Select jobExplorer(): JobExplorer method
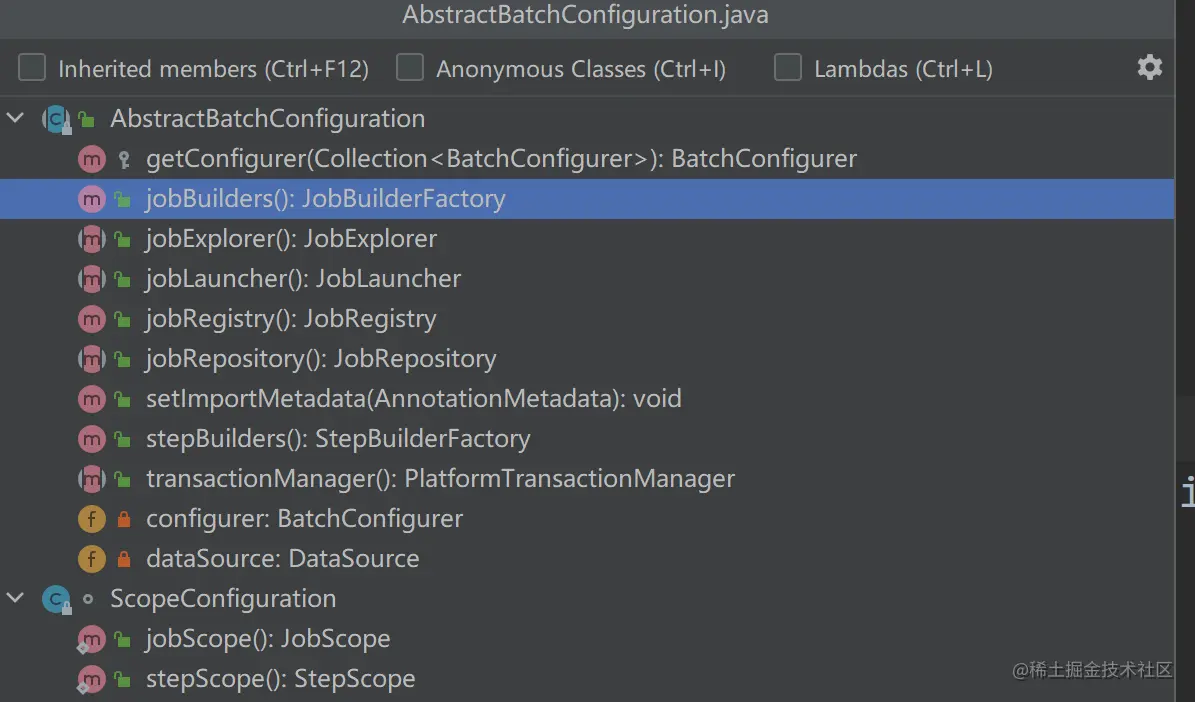 click(291, 239)
